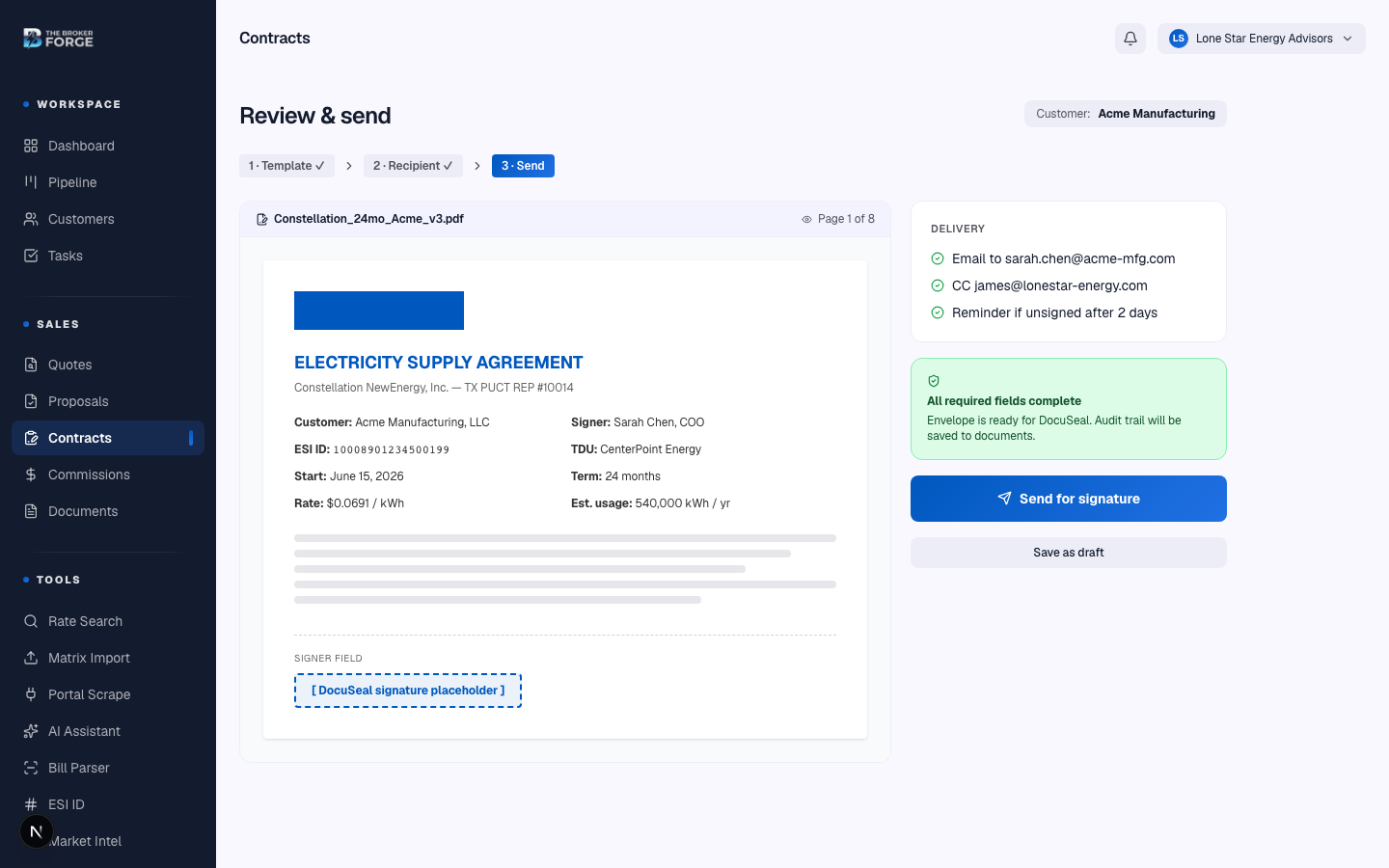Click the Matrix Import upload icon
Viewport: 1389px width, 868px height.
pyautogui.click(x=31, y=658)
